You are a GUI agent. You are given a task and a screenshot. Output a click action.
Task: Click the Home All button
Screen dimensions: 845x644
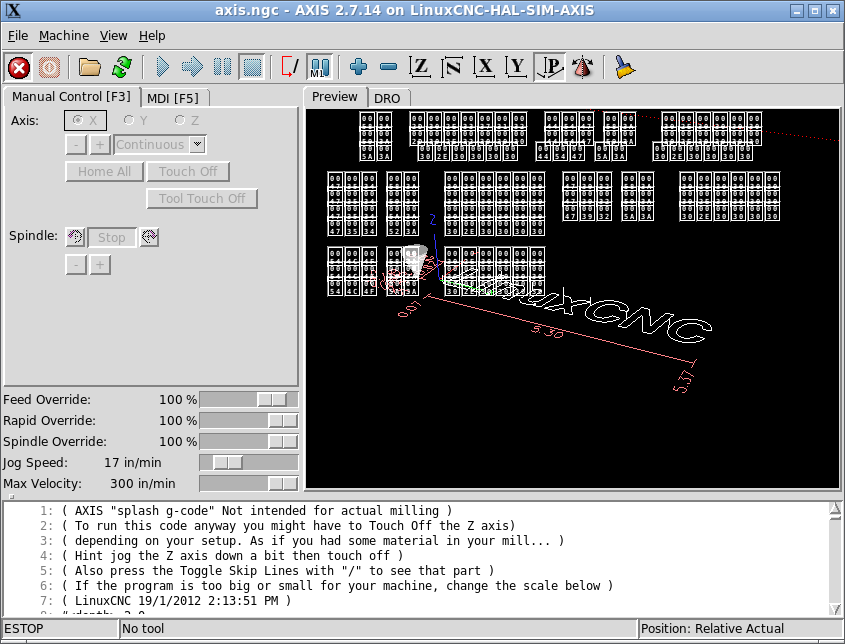click(105, 171)
